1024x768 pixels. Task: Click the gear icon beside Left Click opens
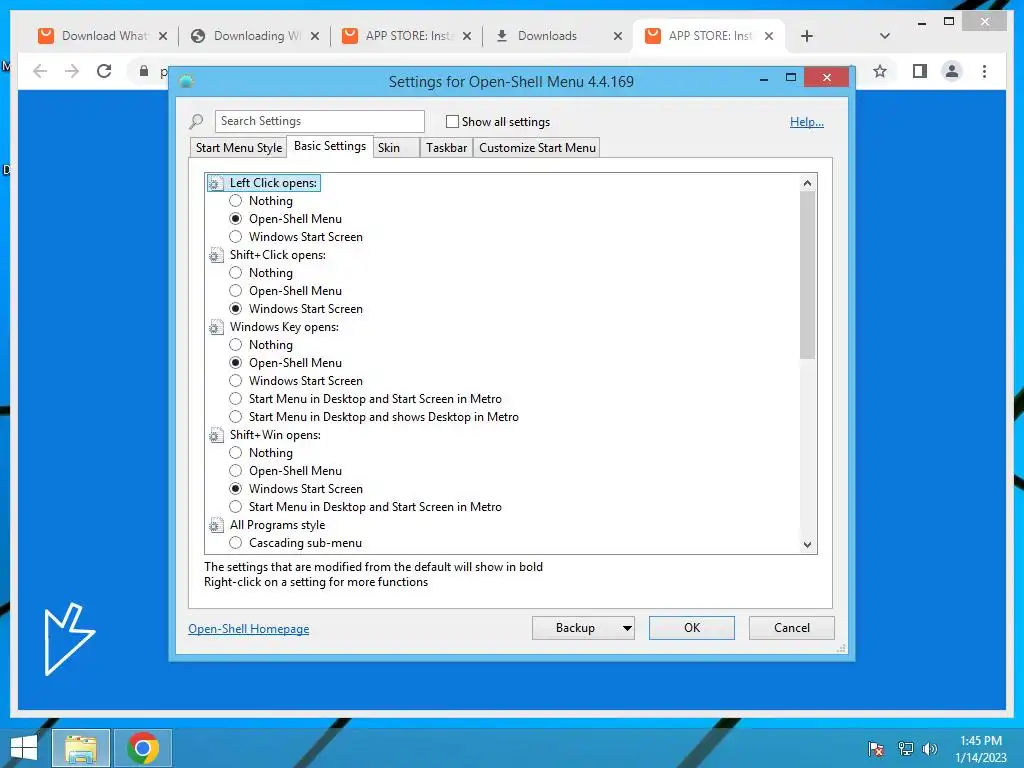216,184
